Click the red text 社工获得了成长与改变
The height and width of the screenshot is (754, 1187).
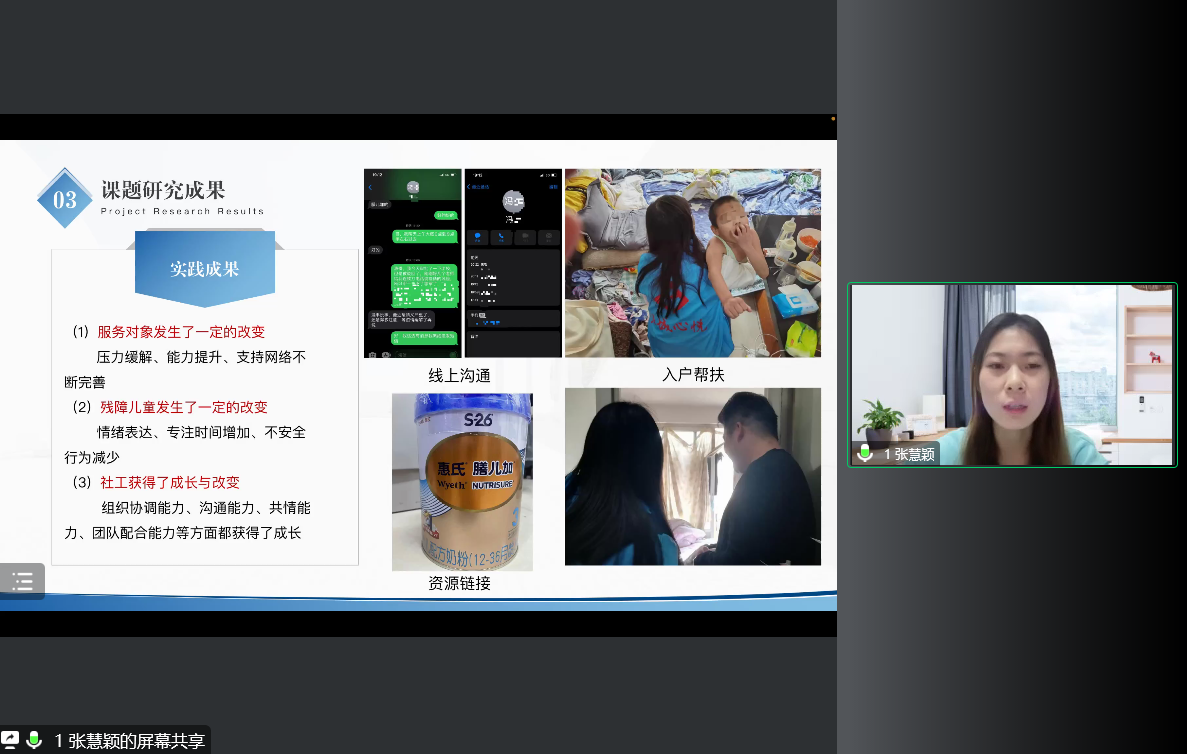click(x=170, y=482)
